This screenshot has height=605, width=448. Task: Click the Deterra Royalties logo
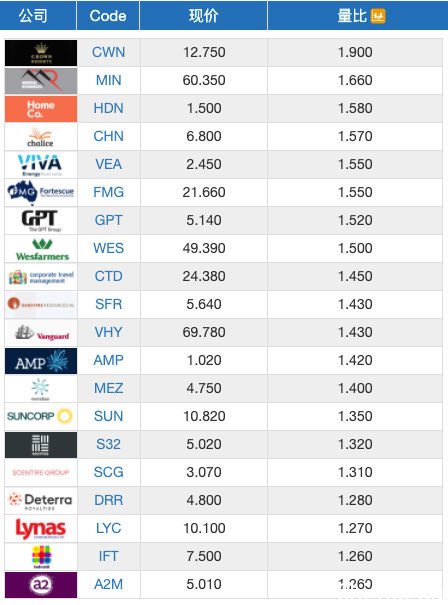click(41, 501)
